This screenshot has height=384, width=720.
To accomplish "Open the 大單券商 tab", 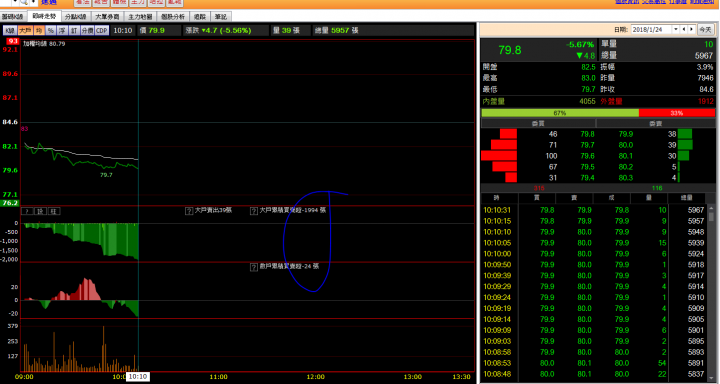I will (107, 17).
